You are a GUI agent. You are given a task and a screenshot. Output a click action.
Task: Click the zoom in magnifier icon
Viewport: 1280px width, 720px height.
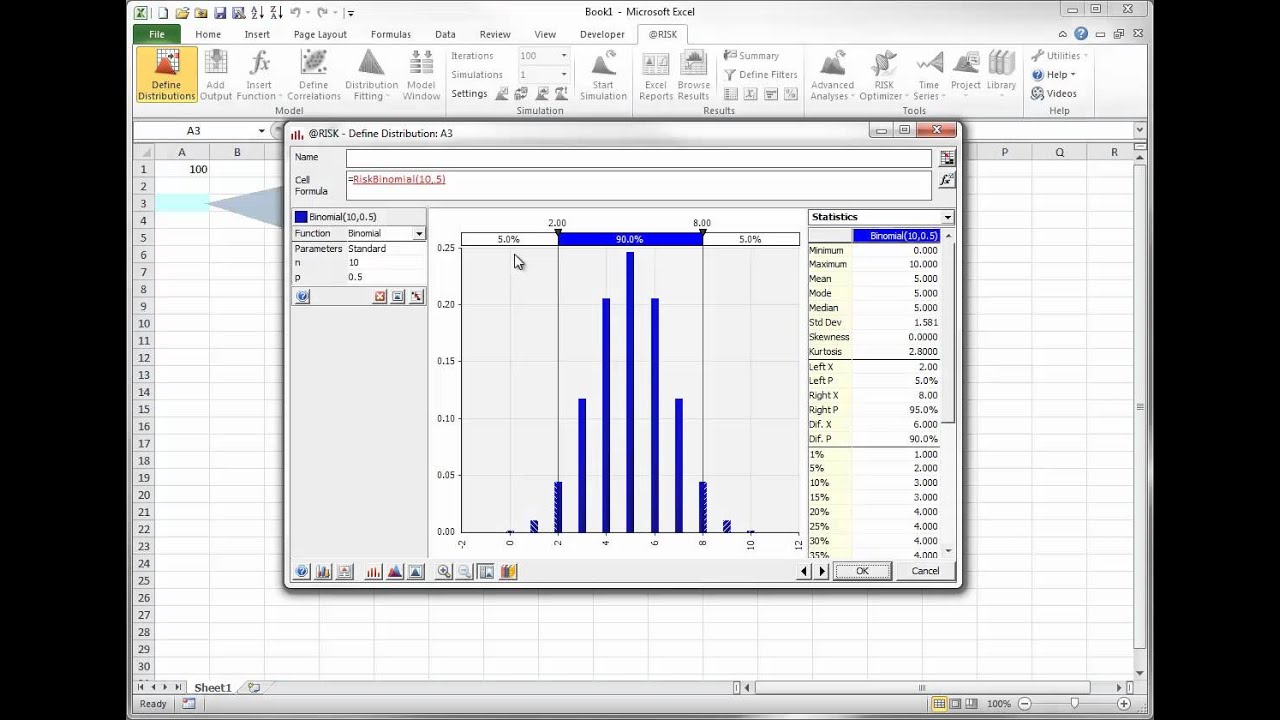click(x=444, y=571)
